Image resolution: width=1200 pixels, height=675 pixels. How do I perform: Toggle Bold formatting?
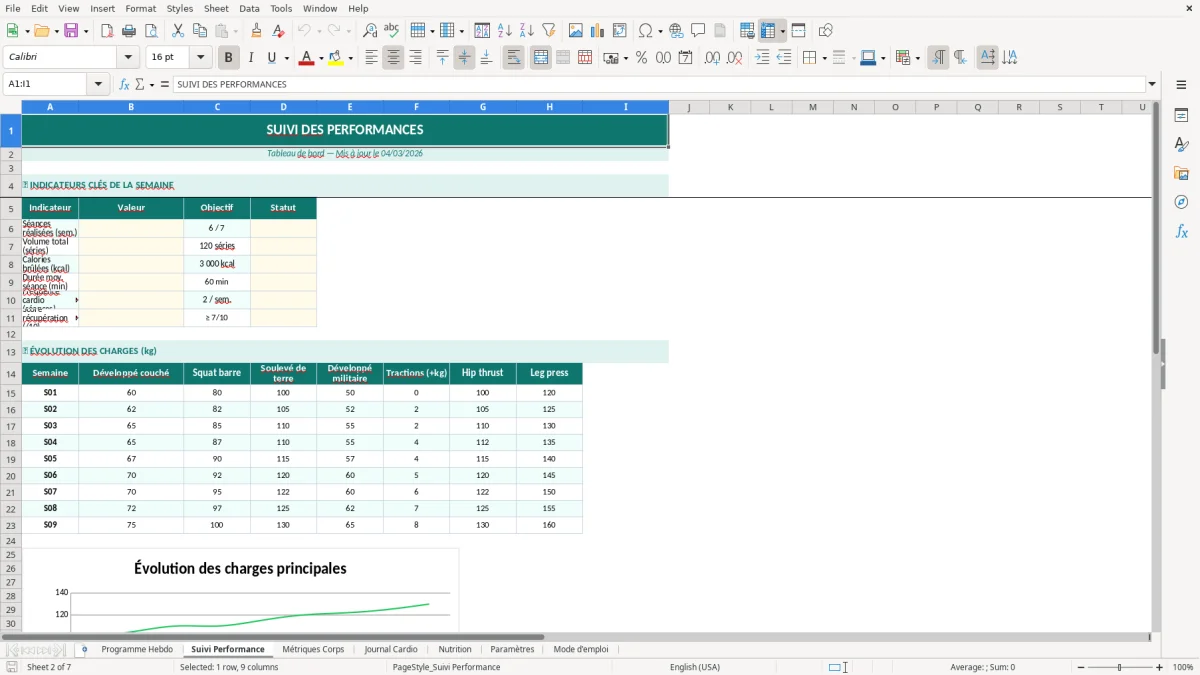(x=228, y=58)
